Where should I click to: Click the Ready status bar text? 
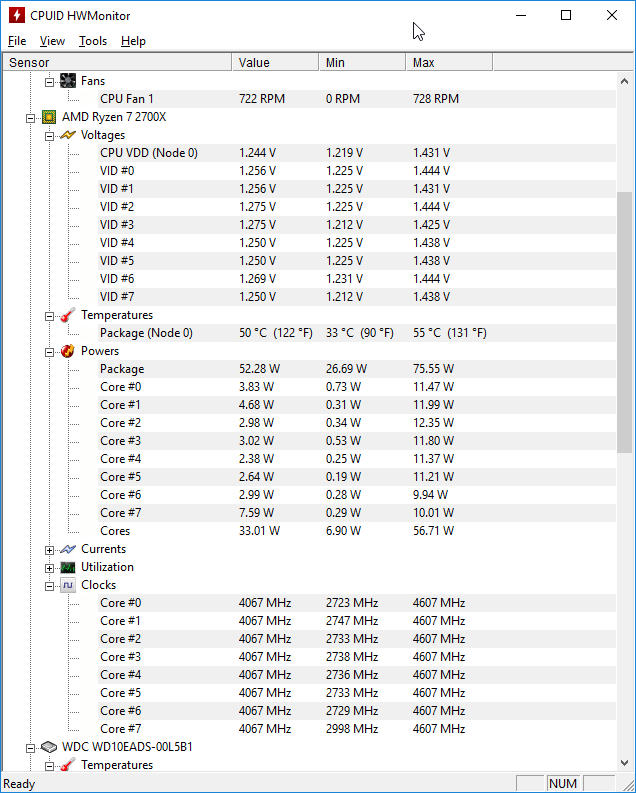pyautogui.click(x=19, y=784)
